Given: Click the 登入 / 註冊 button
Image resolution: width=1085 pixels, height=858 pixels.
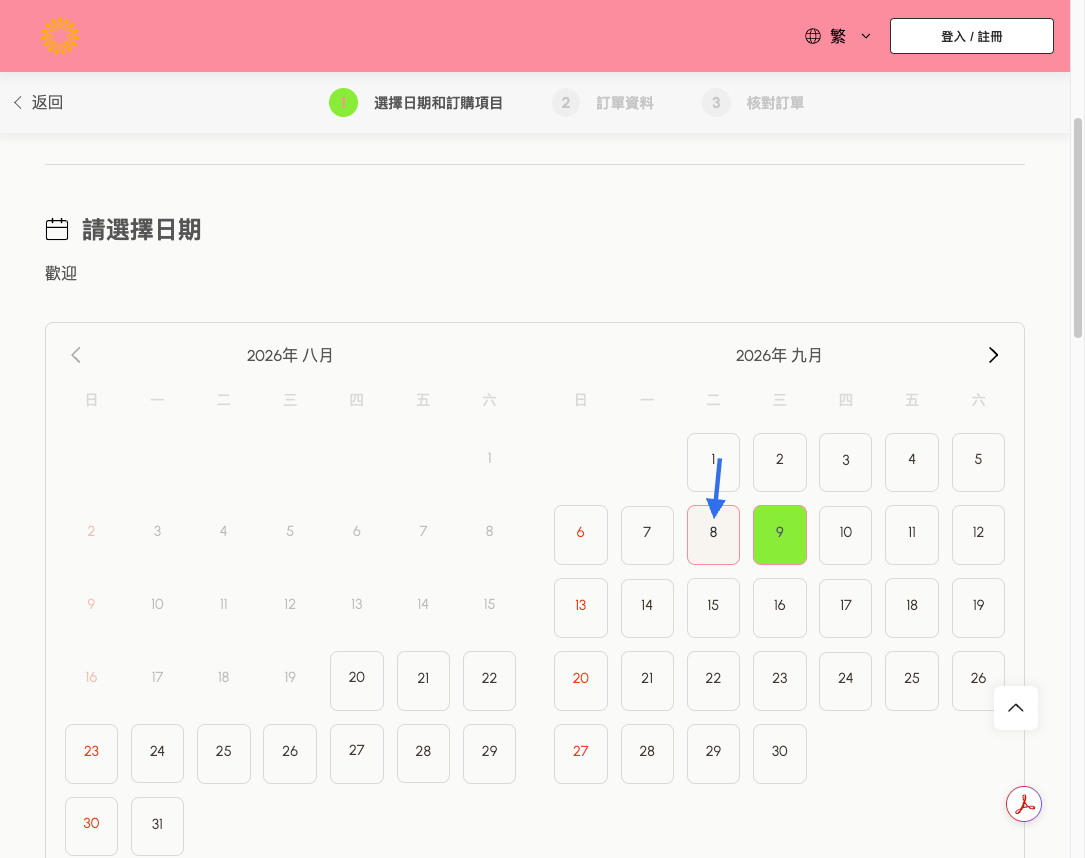Looking at the screenshot, I should click(x=972, y=36).
